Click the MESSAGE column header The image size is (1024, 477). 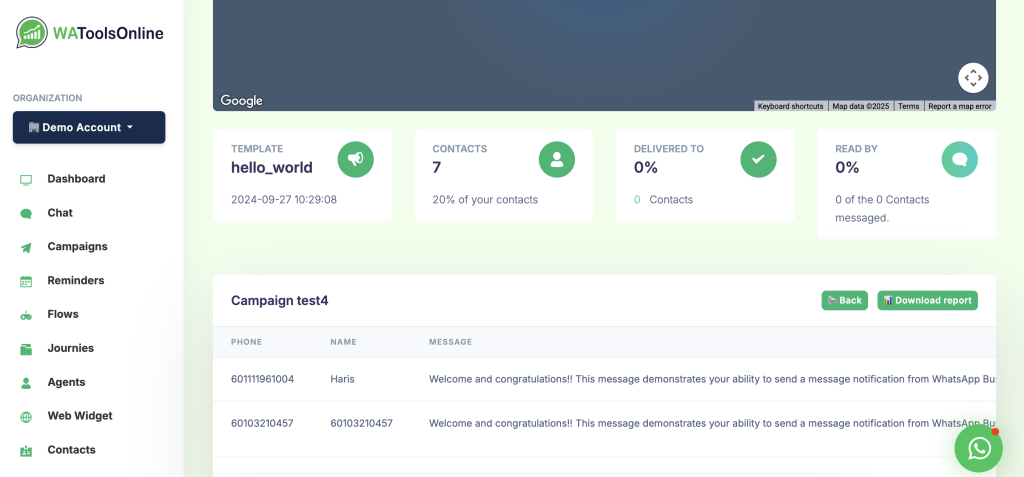click(451, 342)
